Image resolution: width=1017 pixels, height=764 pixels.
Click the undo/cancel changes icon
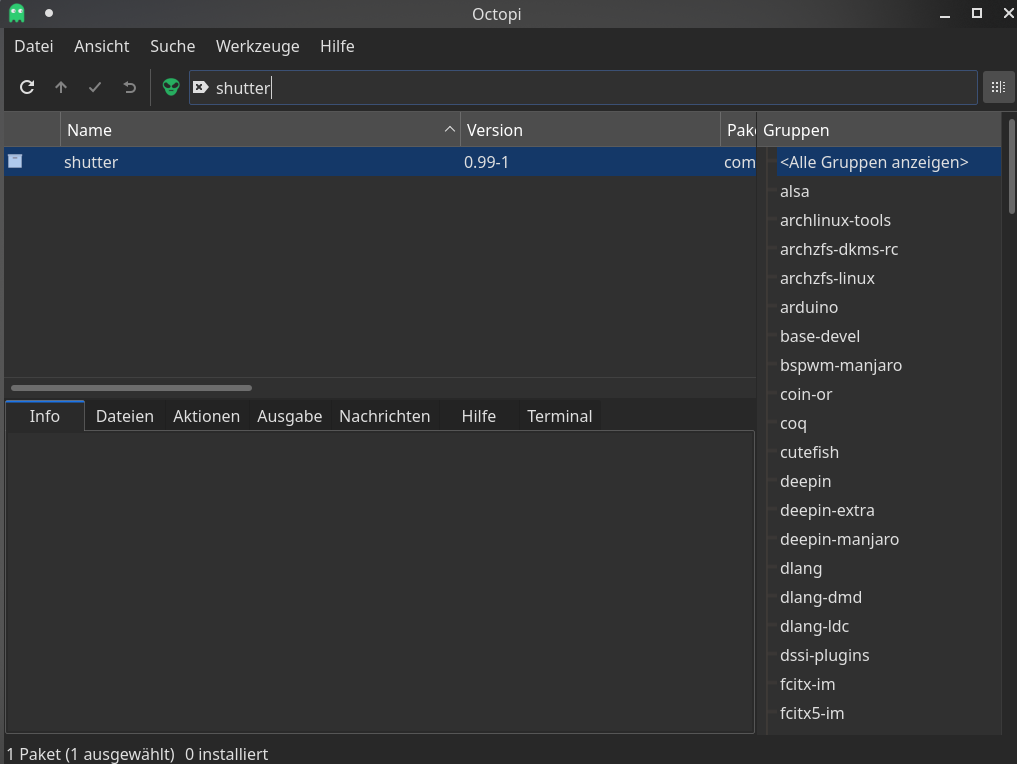click(129, 88)
